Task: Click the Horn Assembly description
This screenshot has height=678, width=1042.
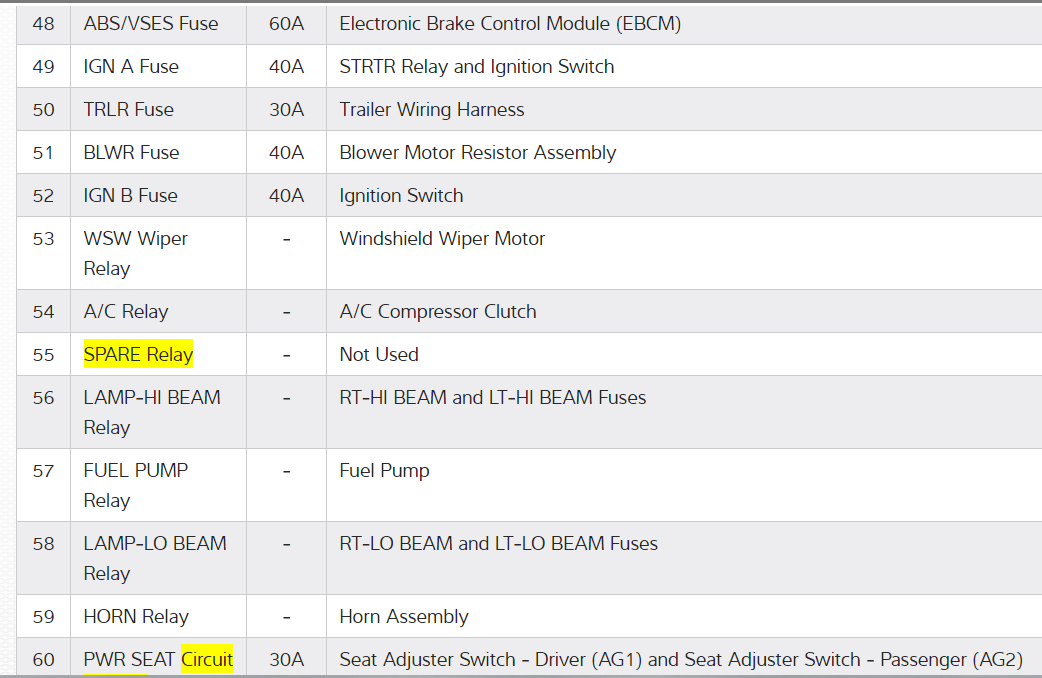Action: coord(404,616)
